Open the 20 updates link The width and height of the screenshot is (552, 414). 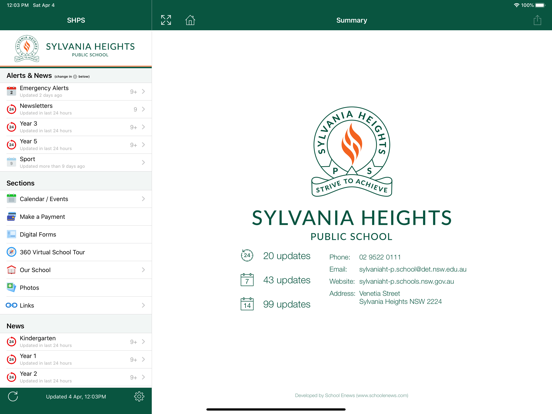point(287,256)
